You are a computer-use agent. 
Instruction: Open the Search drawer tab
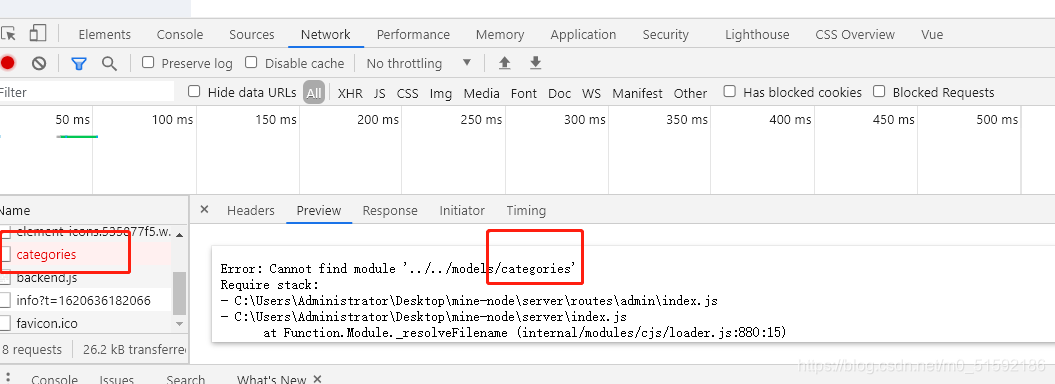pos(185,379)
